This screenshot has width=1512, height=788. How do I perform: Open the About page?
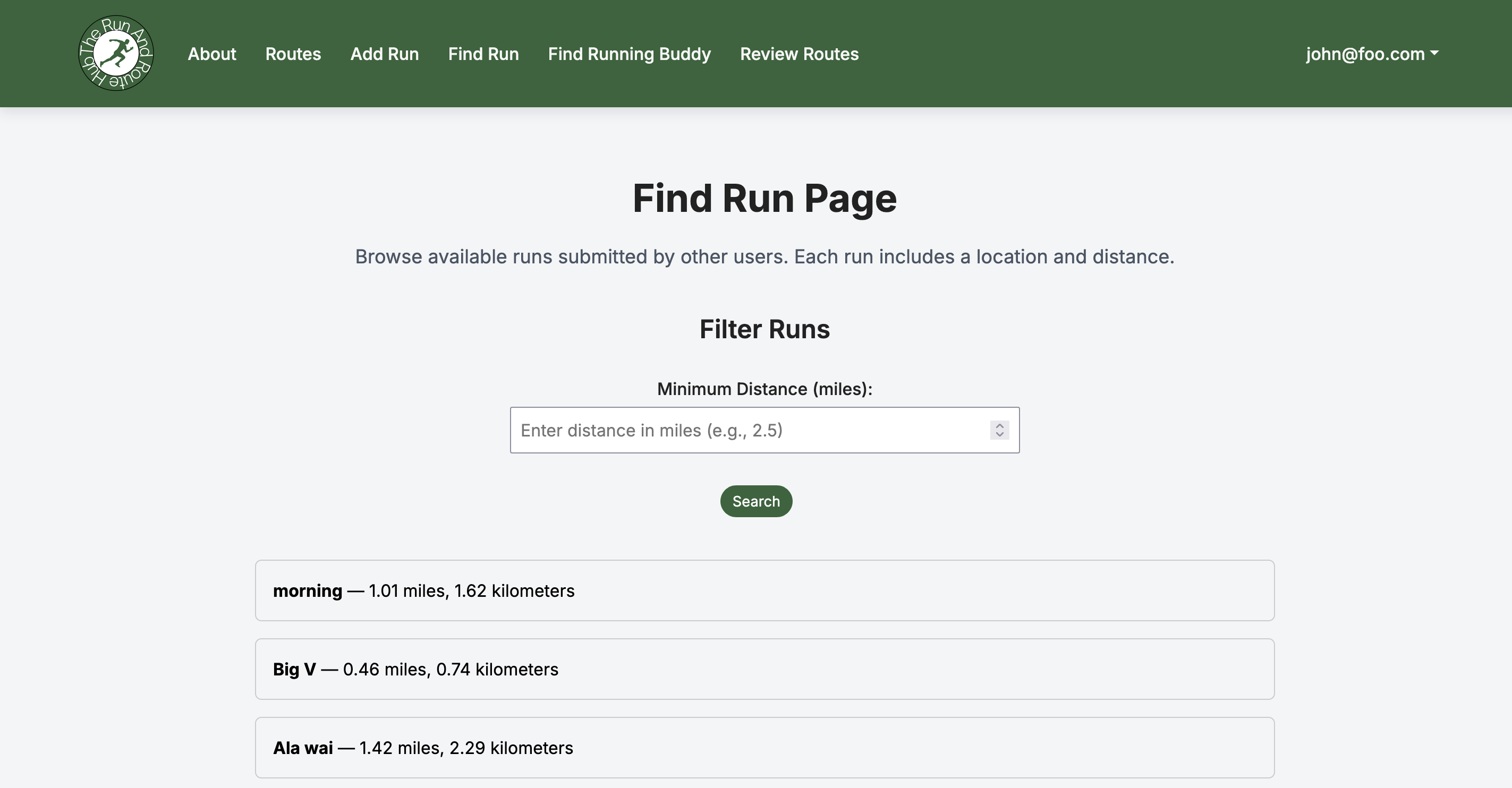(x=211, y=54)
